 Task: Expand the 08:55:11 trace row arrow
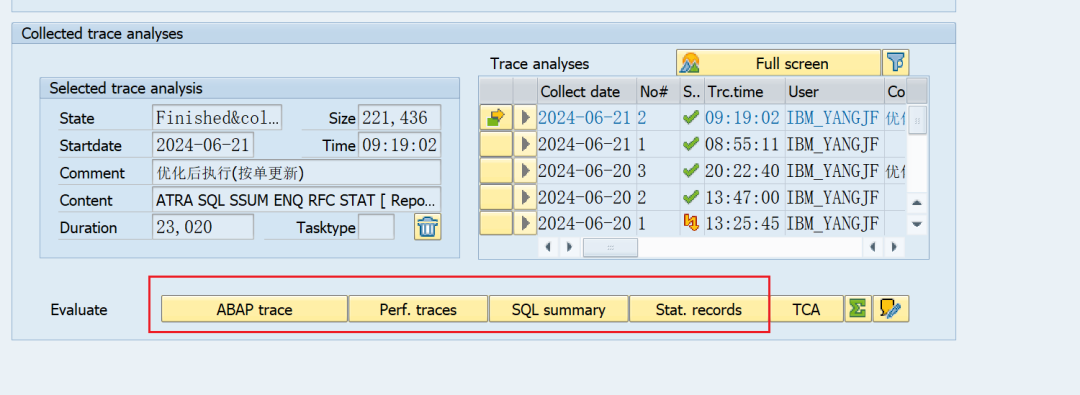(526, 145)
